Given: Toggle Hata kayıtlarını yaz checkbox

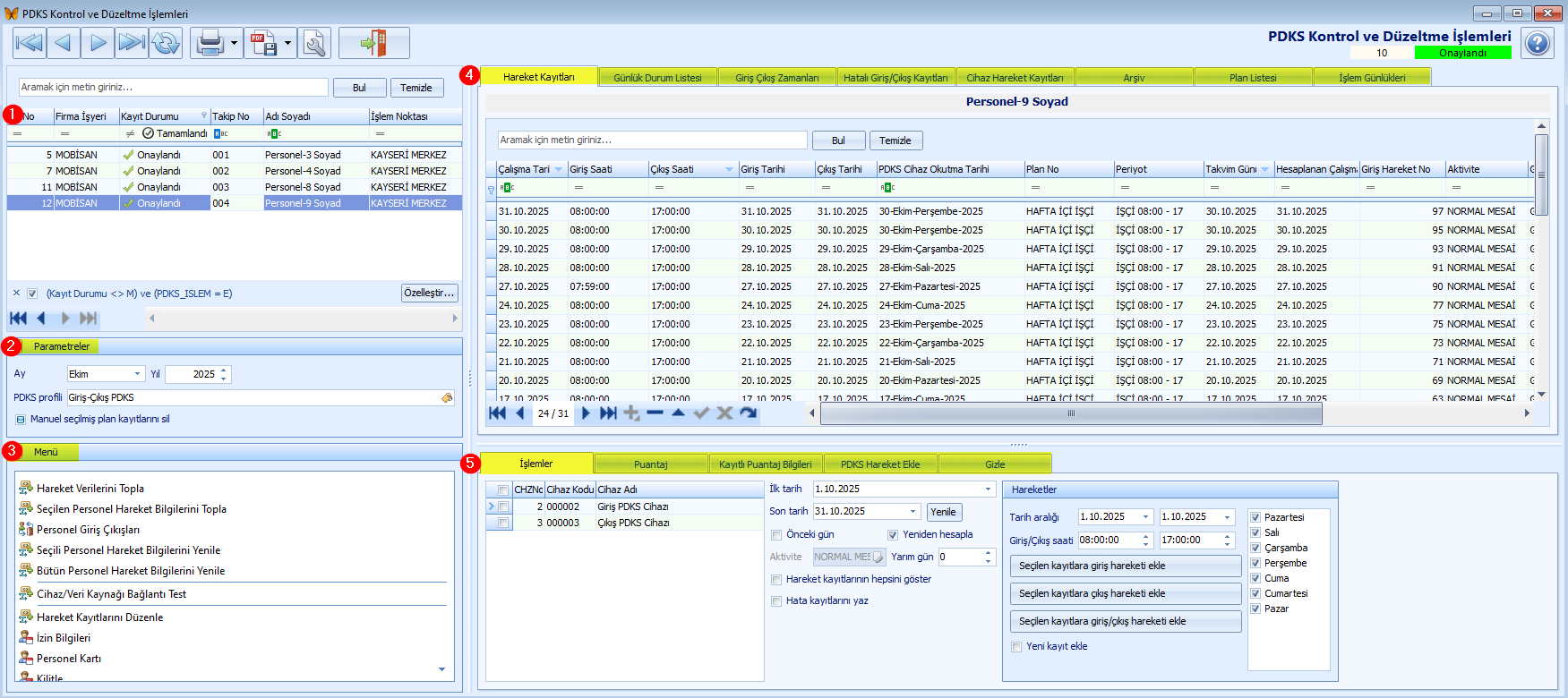Looking at the screenshot, I should (776, 601).
